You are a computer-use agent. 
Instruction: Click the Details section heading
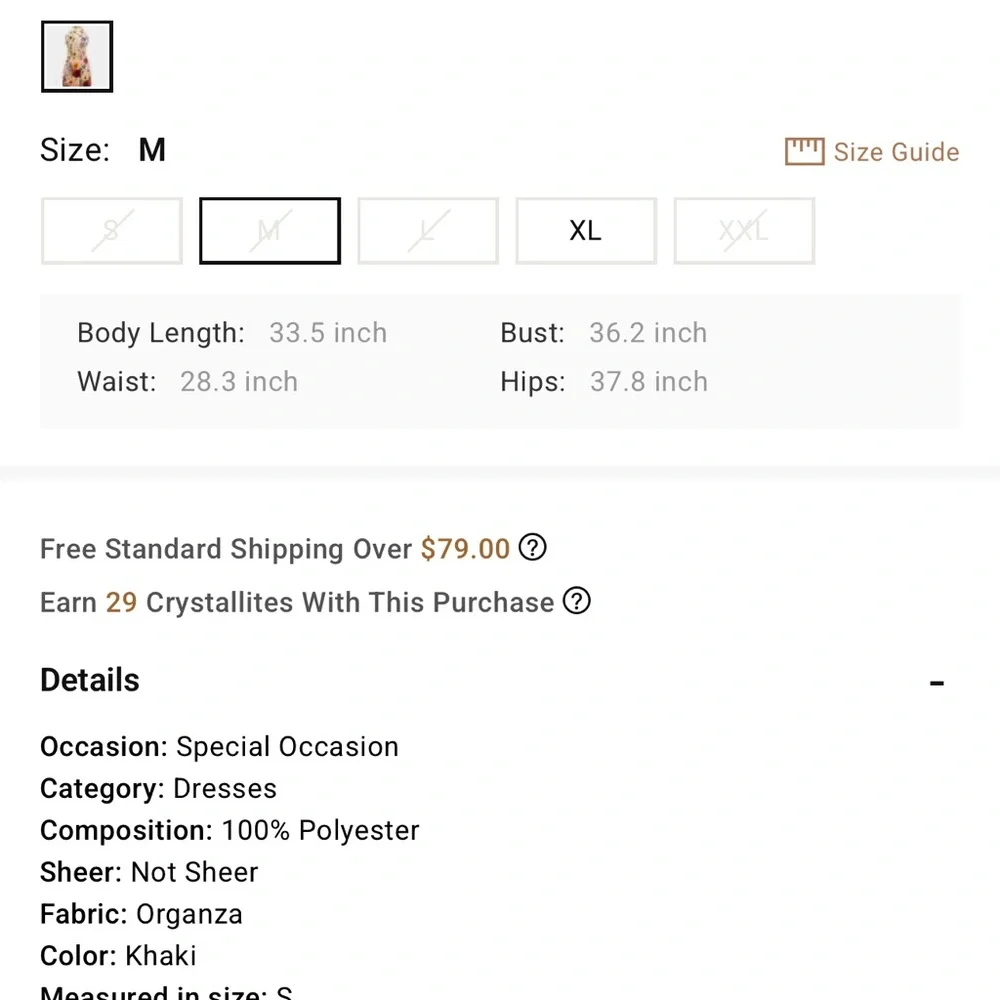coord(89,680)
